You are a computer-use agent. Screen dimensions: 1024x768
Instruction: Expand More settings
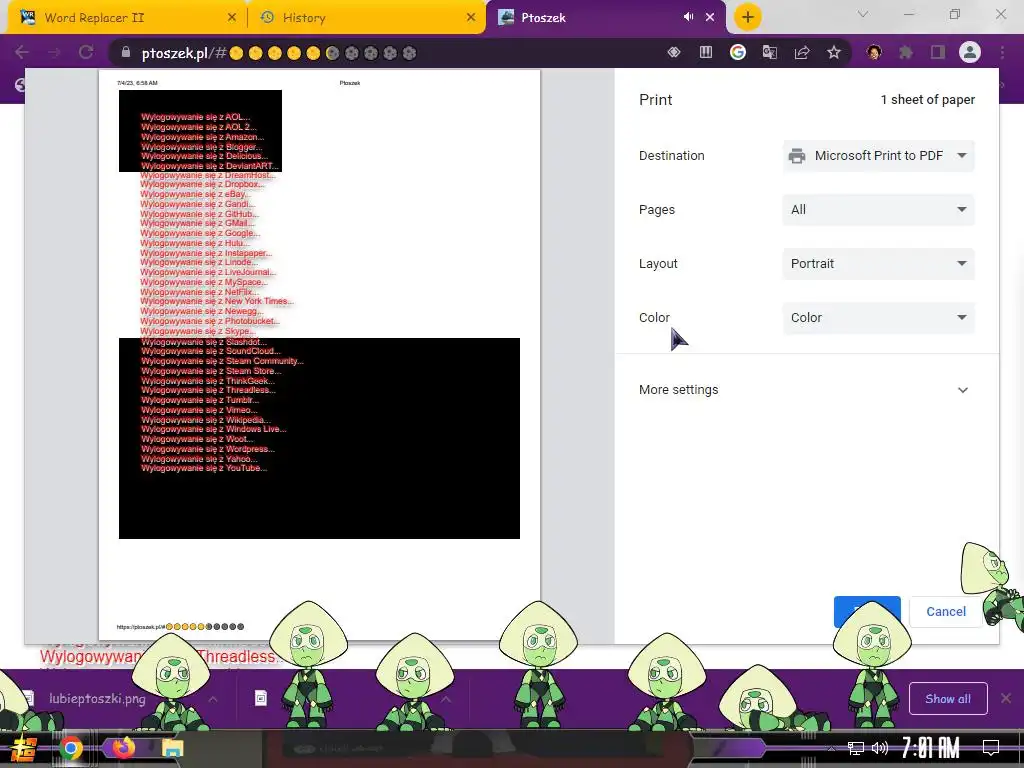coord(807,390)
